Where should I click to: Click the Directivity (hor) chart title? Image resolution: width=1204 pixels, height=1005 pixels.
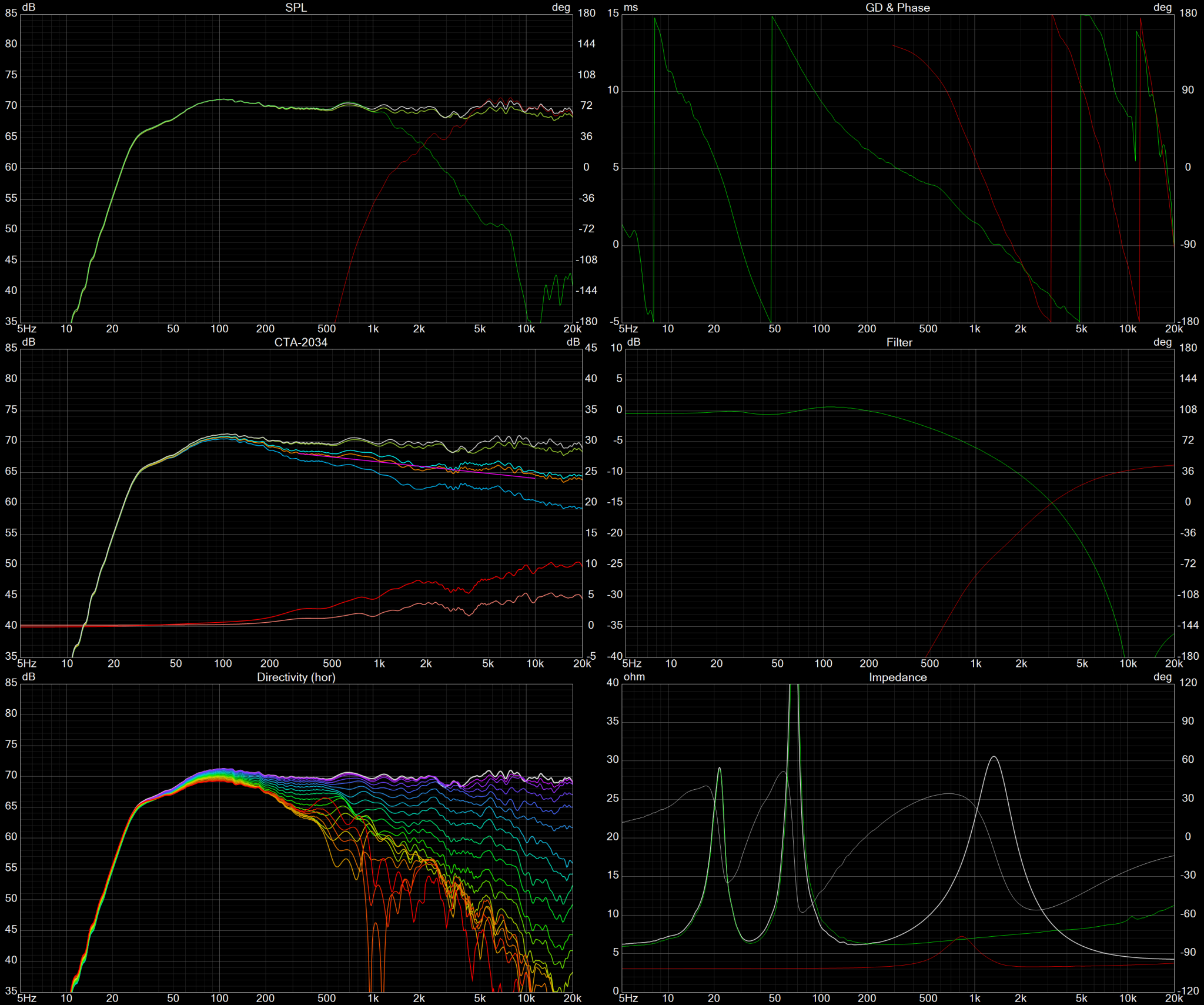click(x=296, y=677)
